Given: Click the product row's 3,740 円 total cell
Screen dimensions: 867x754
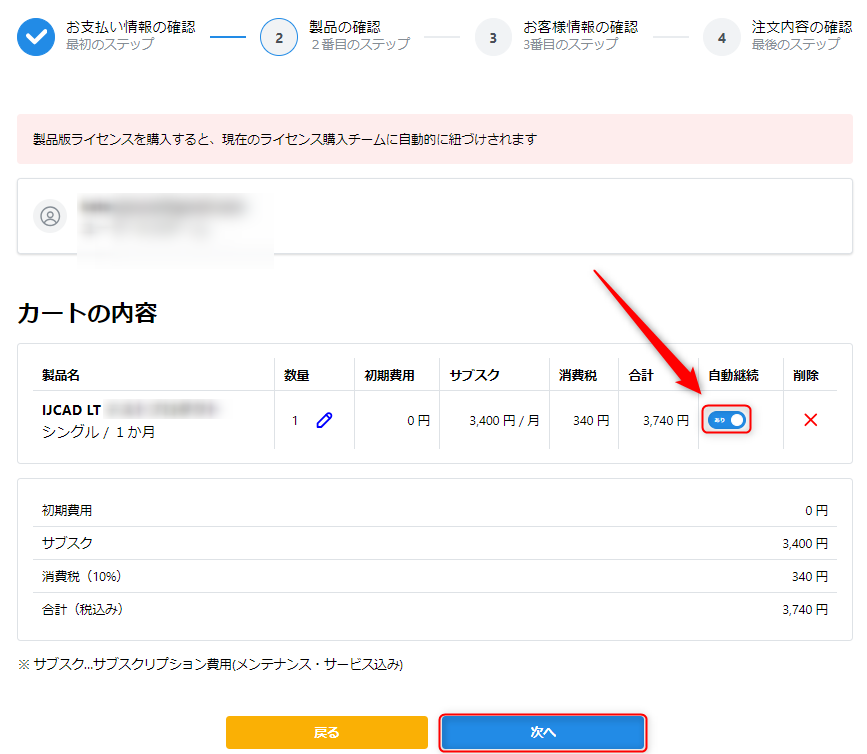Looking at the screenshot, I should (x=666, y=421).
